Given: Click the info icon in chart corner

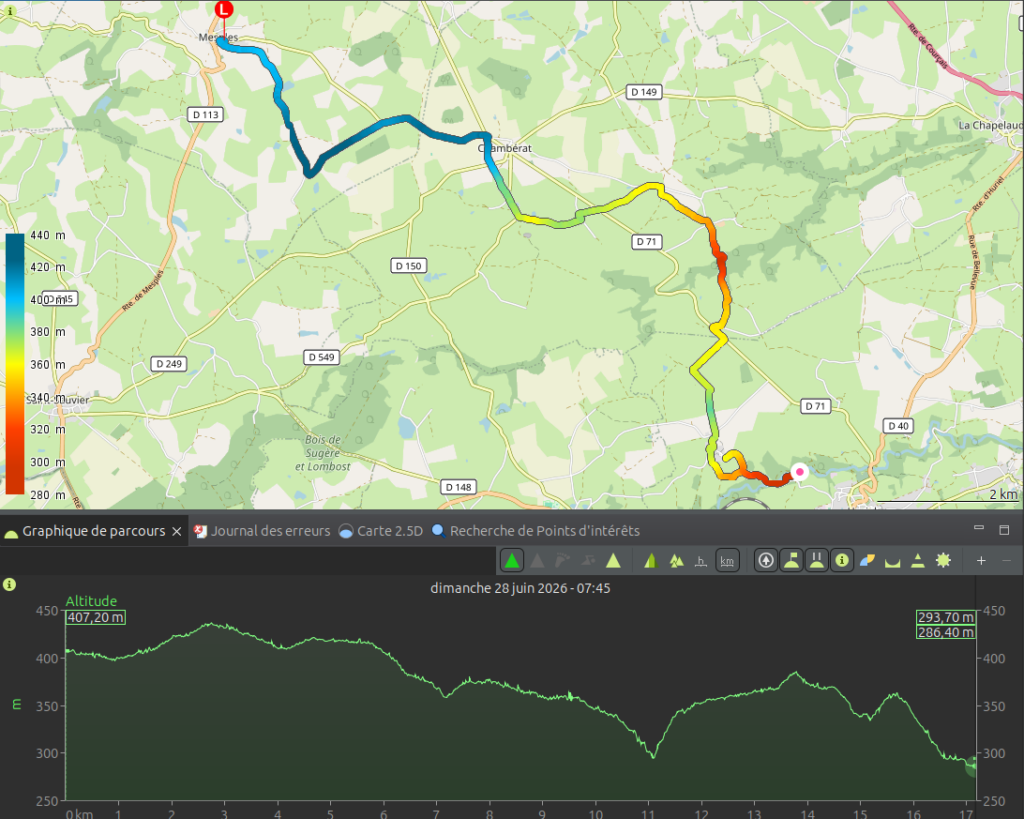Looking at the screenshot, I should click(9, 585).
